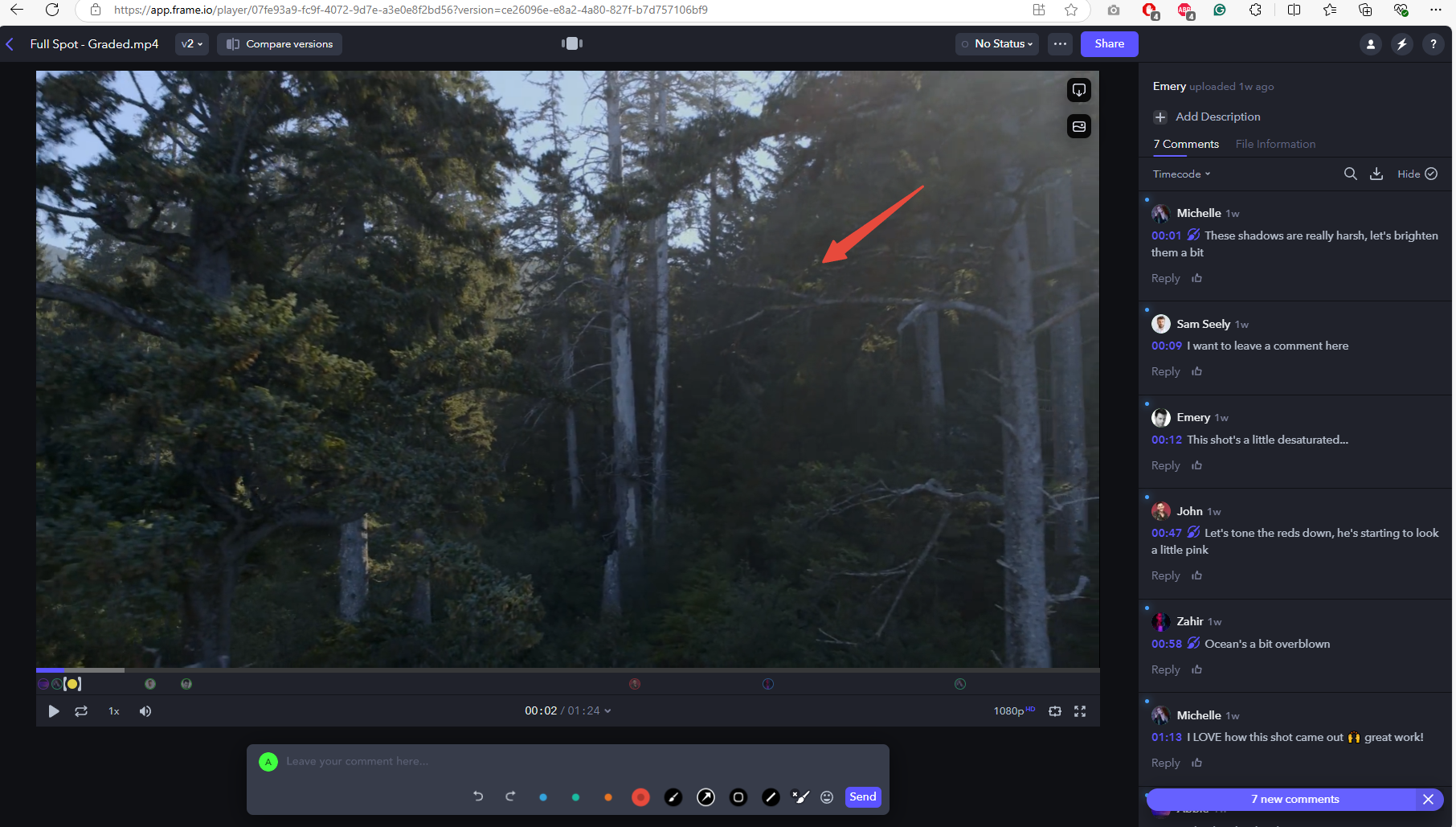Refresh the browser page
This screenshot has width=1456, height=827.
coord(52,10)
